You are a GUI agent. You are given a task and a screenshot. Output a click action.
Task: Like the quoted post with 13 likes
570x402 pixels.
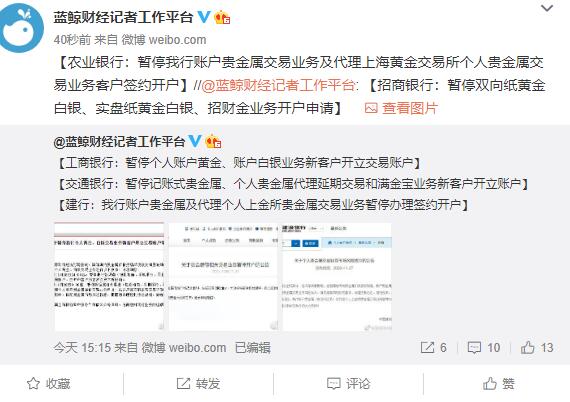coord(537,347)
